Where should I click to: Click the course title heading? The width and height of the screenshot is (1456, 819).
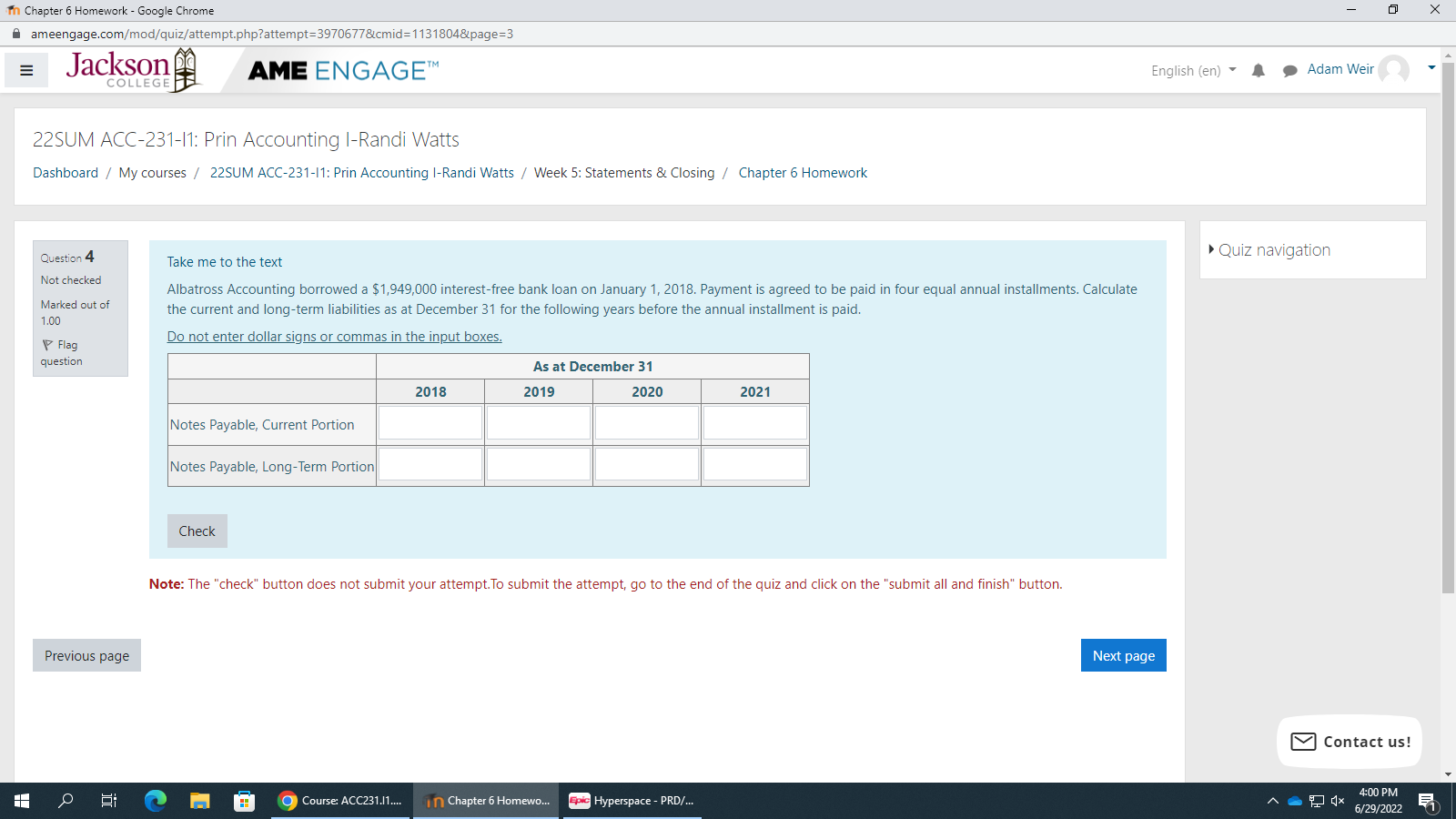246,139
